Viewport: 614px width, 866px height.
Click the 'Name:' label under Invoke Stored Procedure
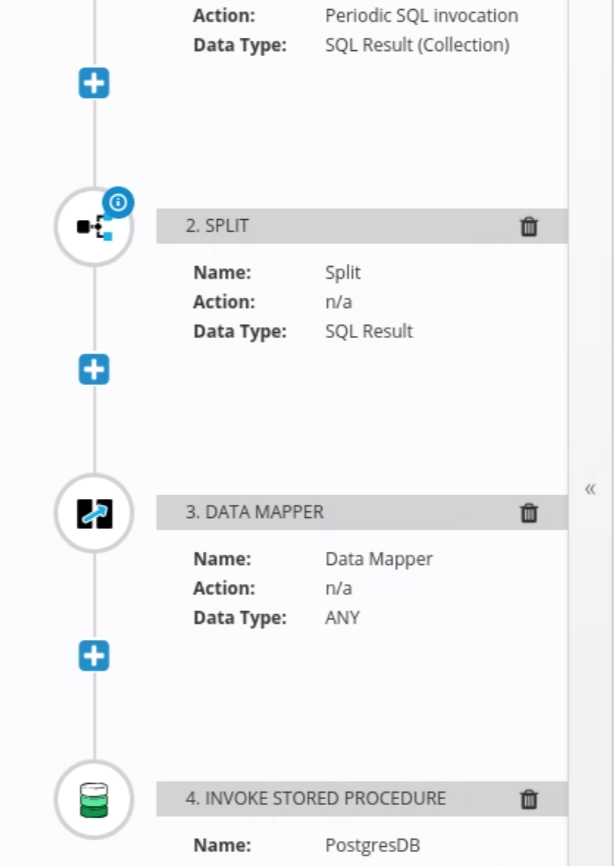tap(222, 845)
